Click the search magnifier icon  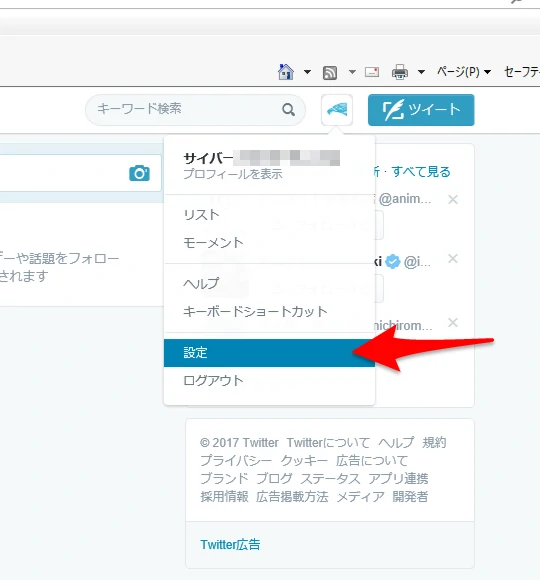pos(288,109)
